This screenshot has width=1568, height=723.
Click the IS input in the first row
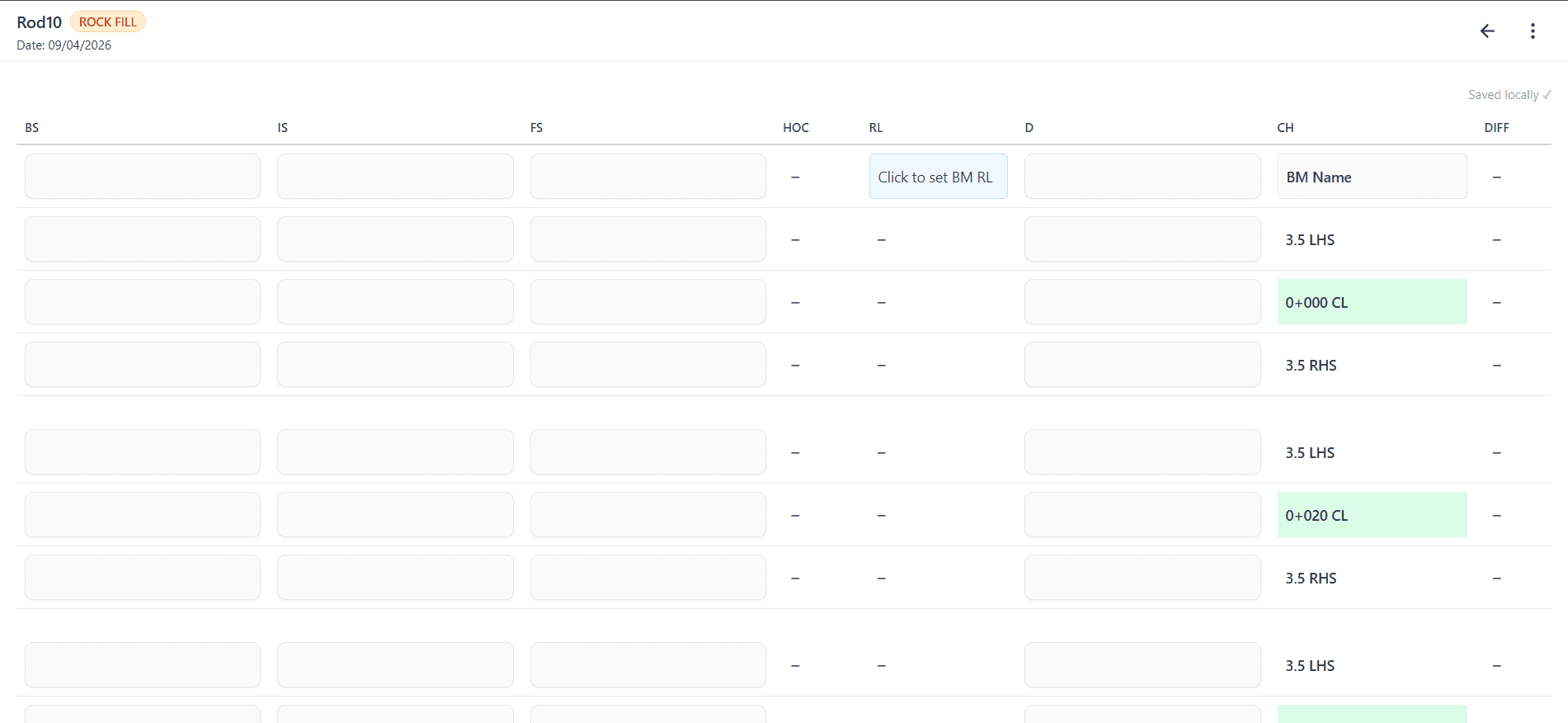coord(395,177)
